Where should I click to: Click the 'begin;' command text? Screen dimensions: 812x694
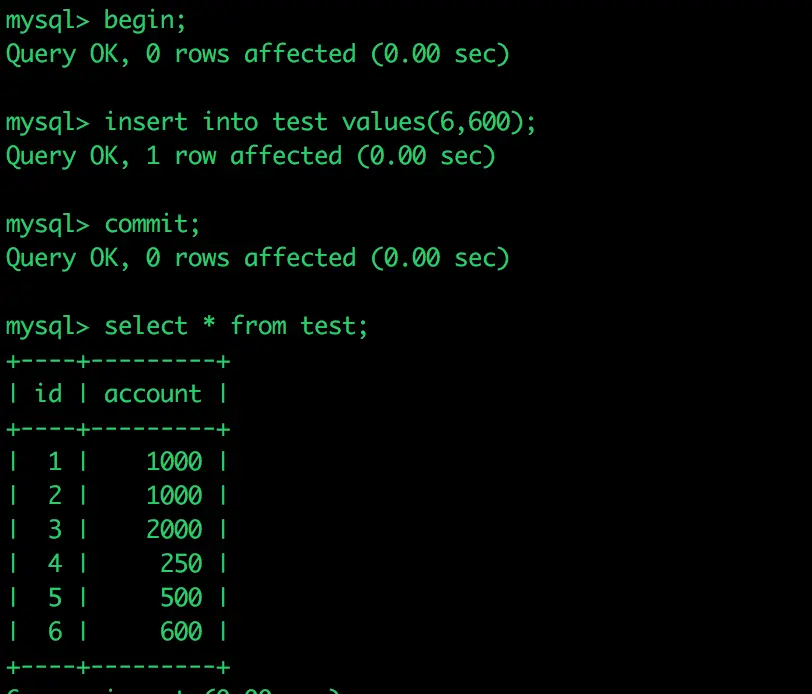point(144,21)
